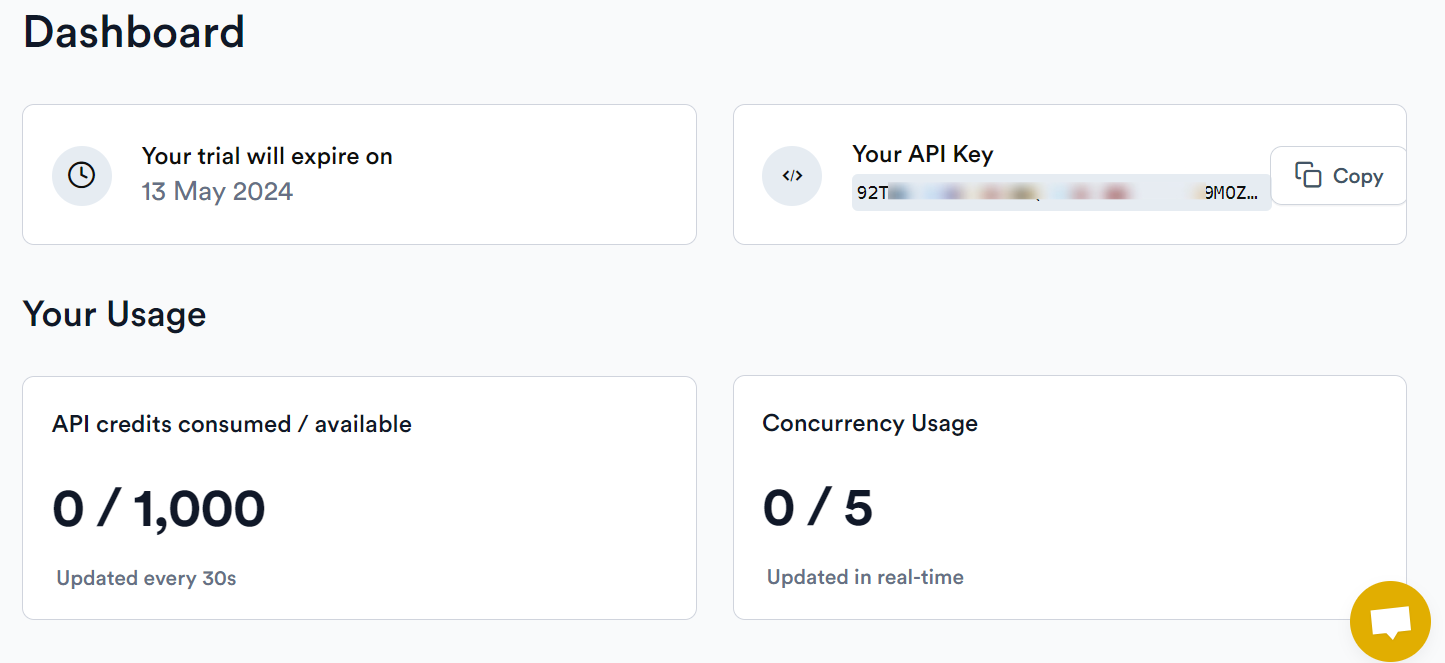Click the Your Usage section heading

pos(114,314)
